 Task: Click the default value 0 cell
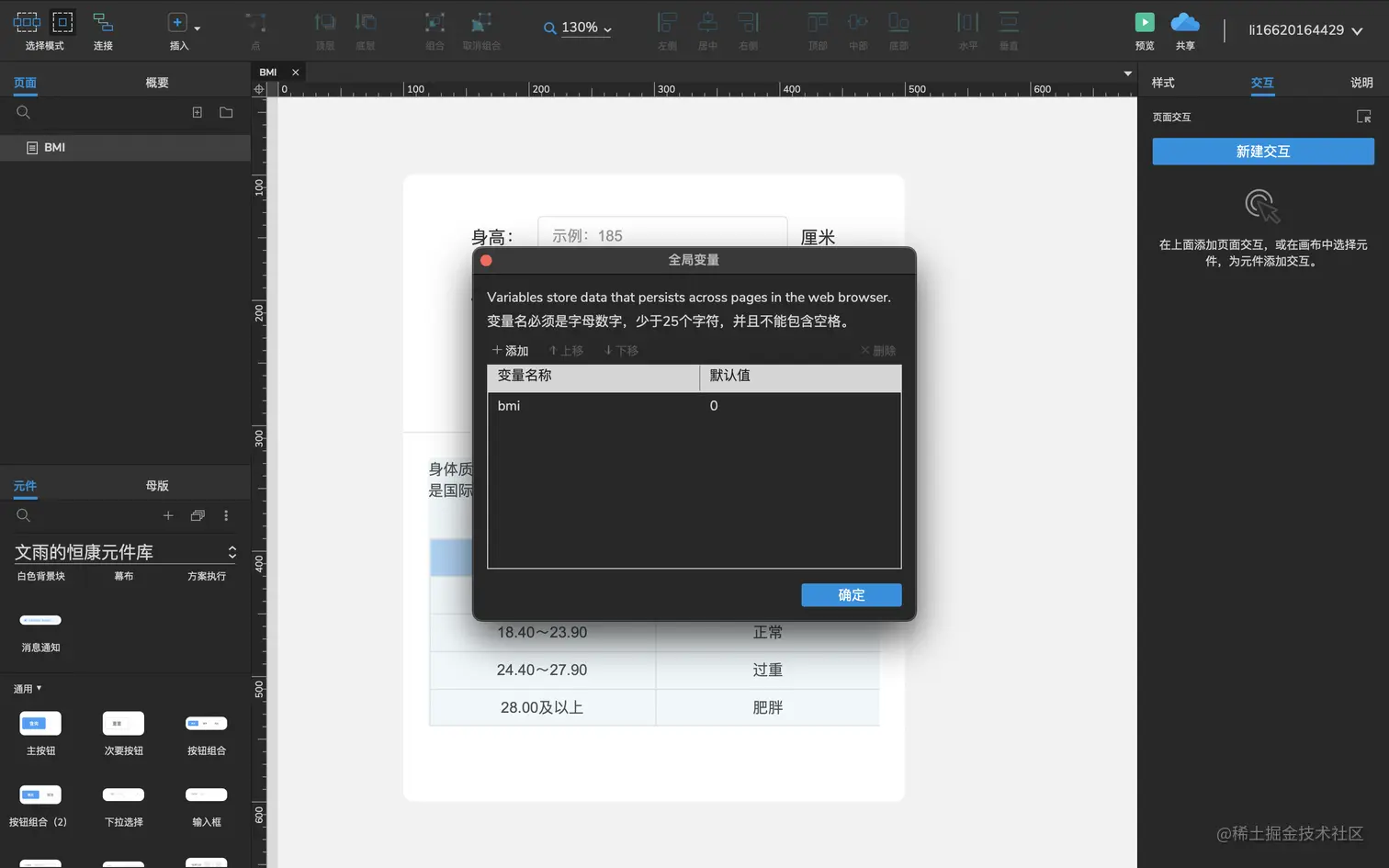(x=800, y=406)
